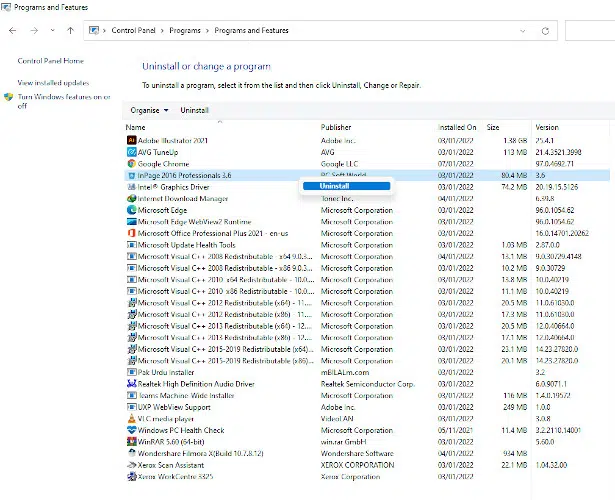615x500 pixels.
Task: Go back with the back arrow
Action: coord(13,31)
